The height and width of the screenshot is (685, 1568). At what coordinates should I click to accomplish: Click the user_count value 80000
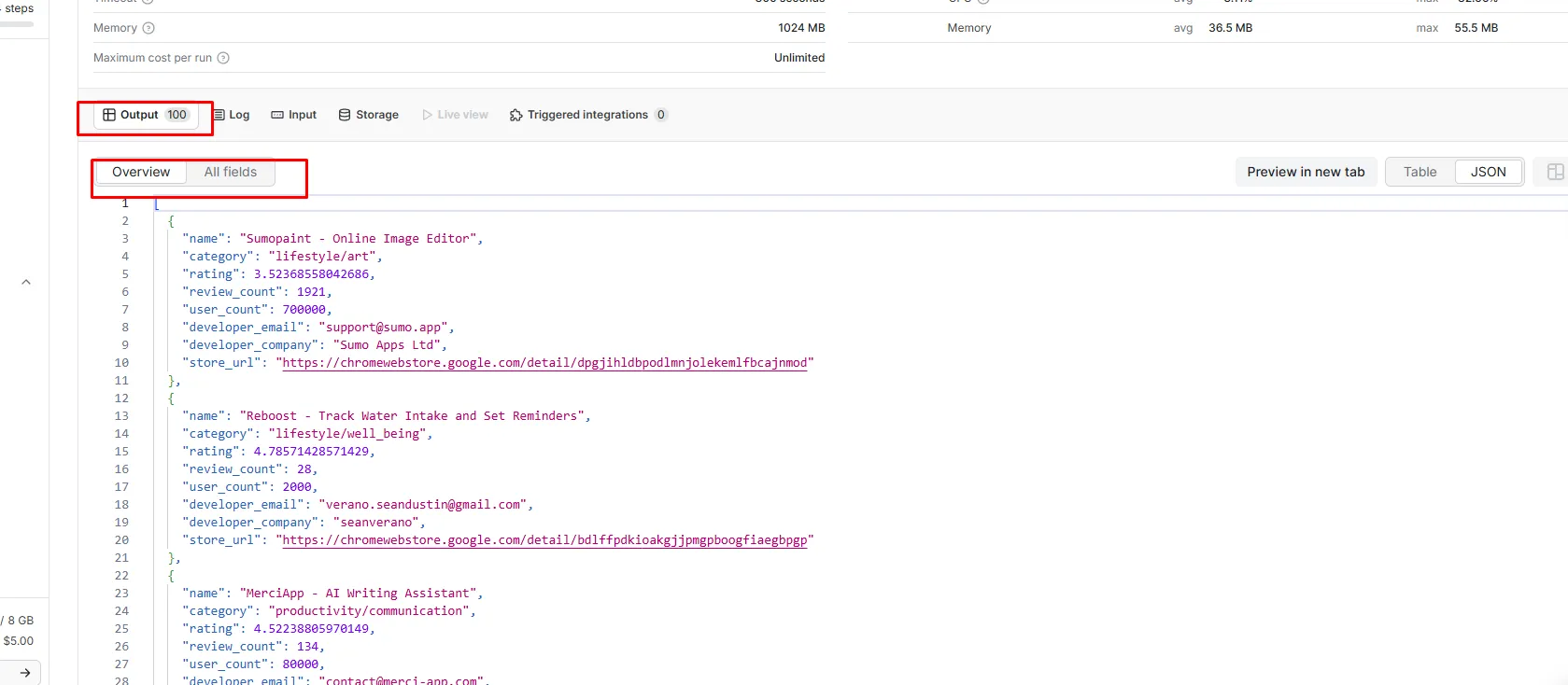point(300,664)
